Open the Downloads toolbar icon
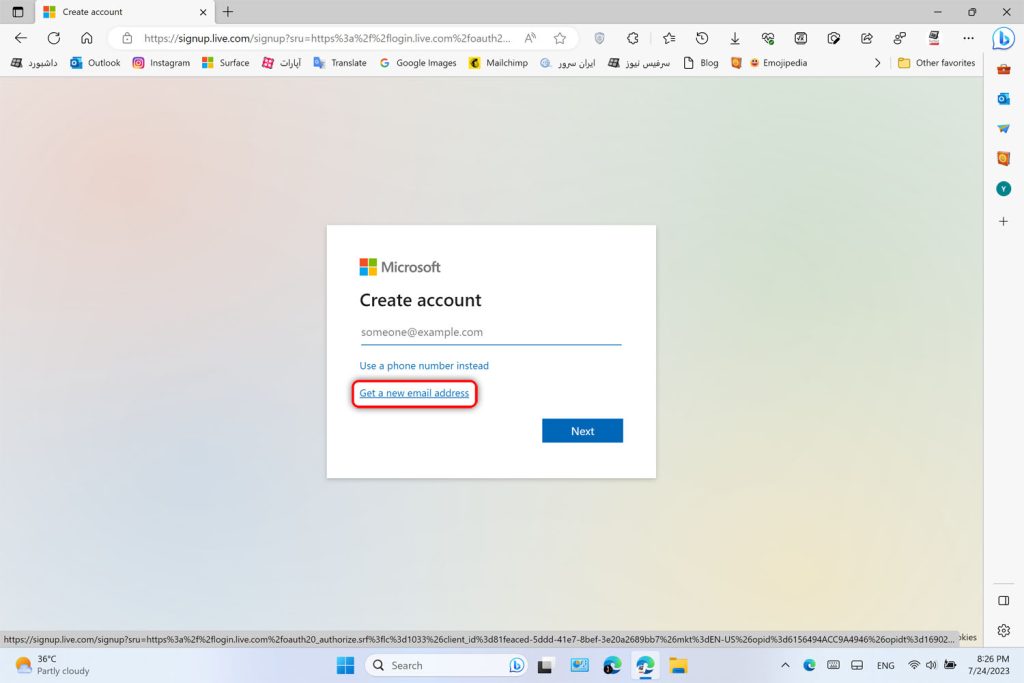 point(735,38)
